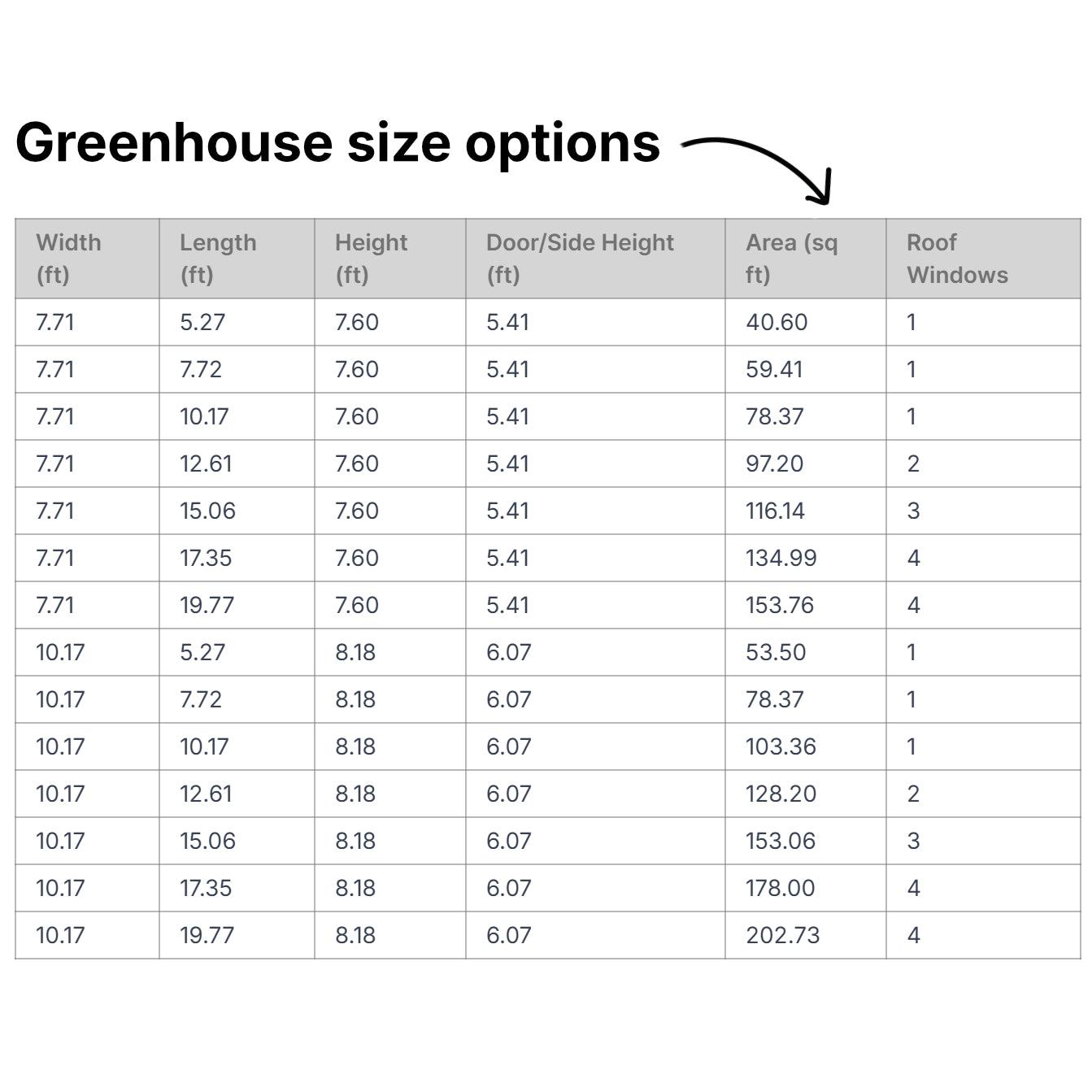
Task: Click the cell showing 128.20
Action: coord(781,794)
